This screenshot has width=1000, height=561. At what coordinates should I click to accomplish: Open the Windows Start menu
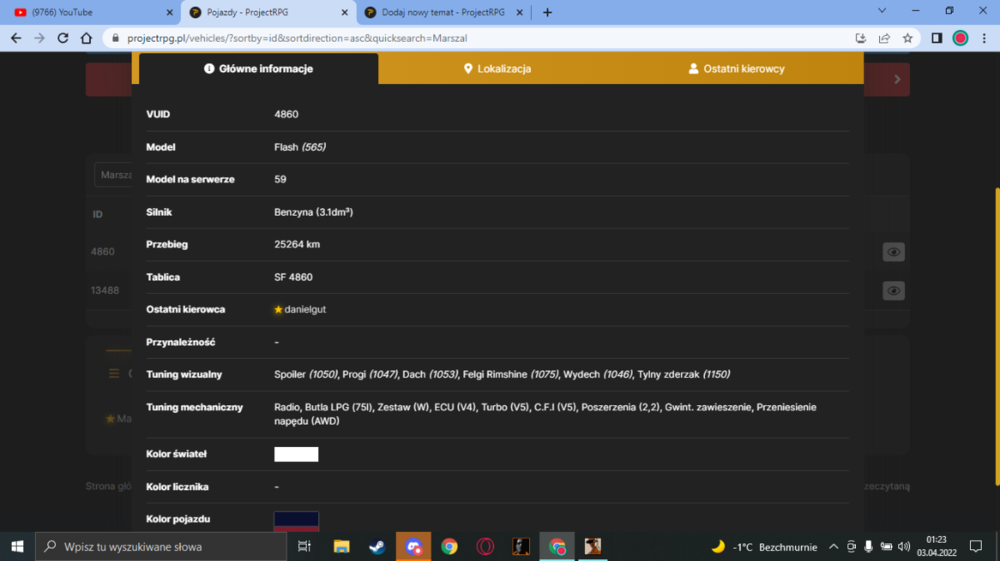click(17, 546)
